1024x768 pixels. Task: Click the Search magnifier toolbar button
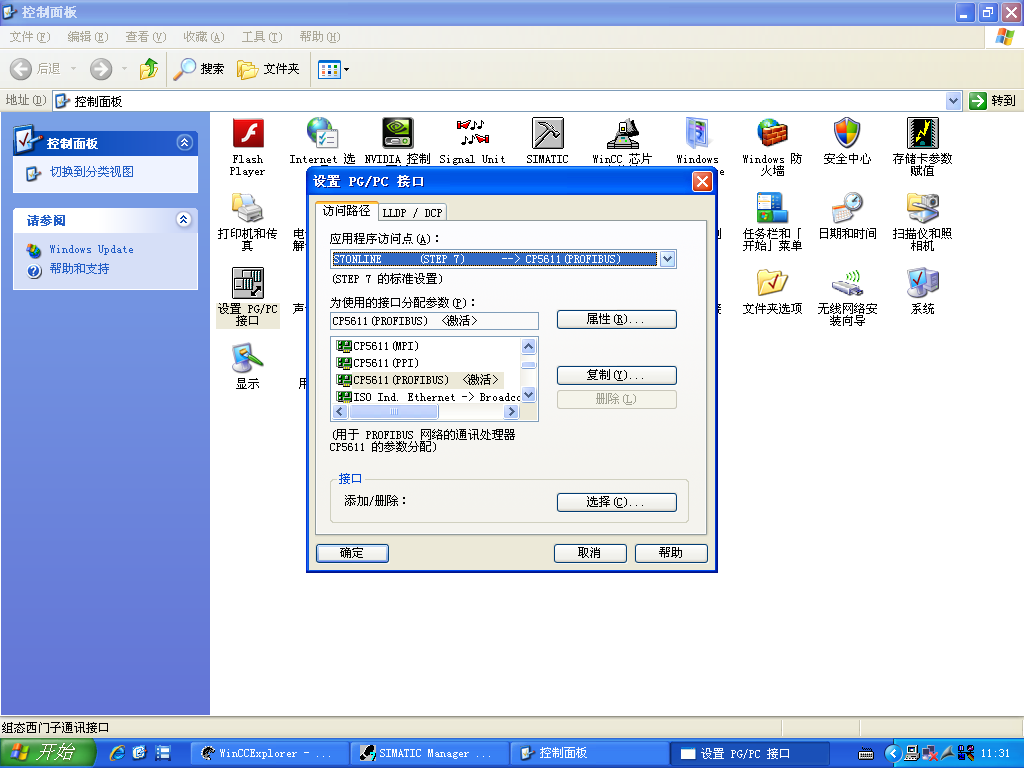pos(199,69)
